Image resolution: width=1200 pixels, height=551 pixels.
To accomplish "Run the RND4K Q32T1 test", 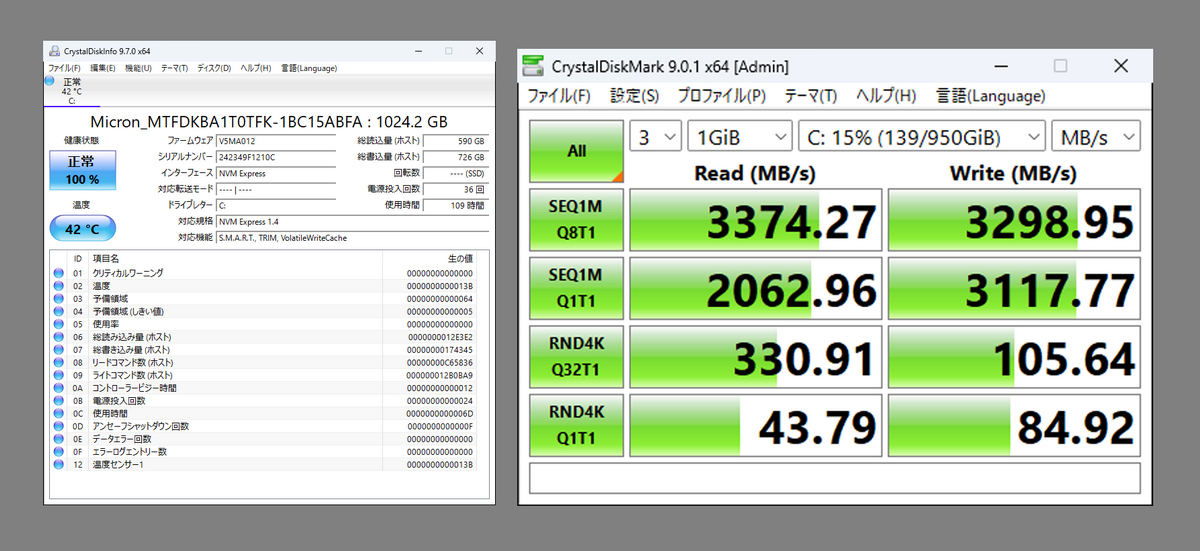I will coord(577,355).
